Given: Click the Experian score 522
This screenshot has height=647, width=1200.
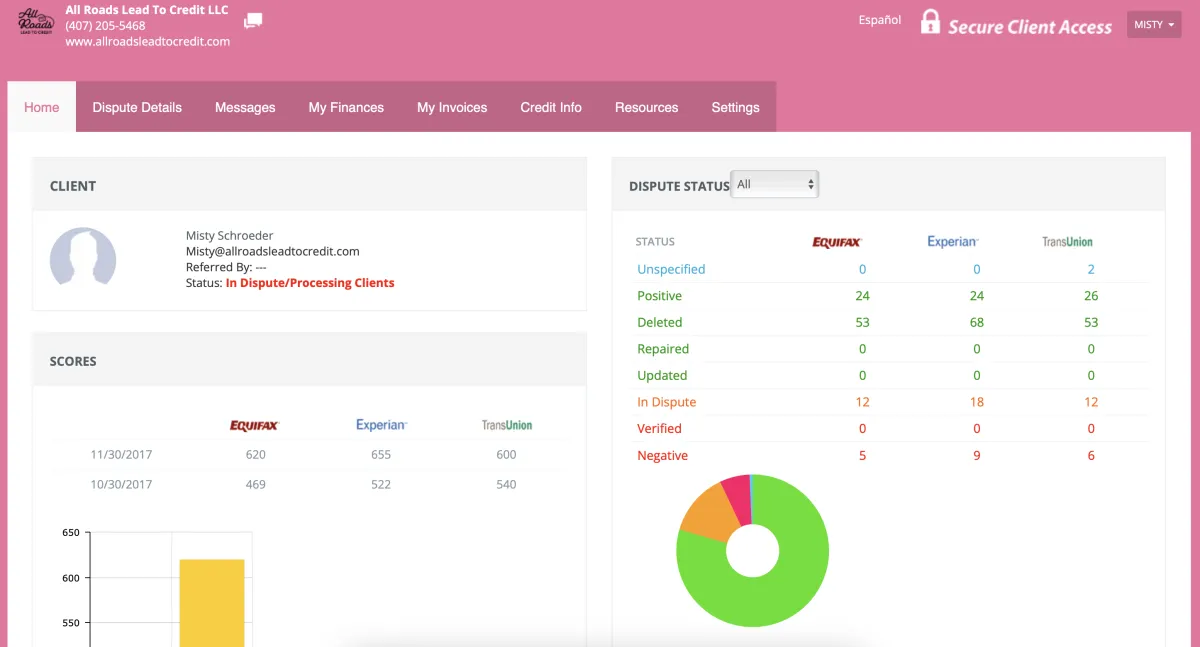Looking at the screenshot, I should click(380, 484).
